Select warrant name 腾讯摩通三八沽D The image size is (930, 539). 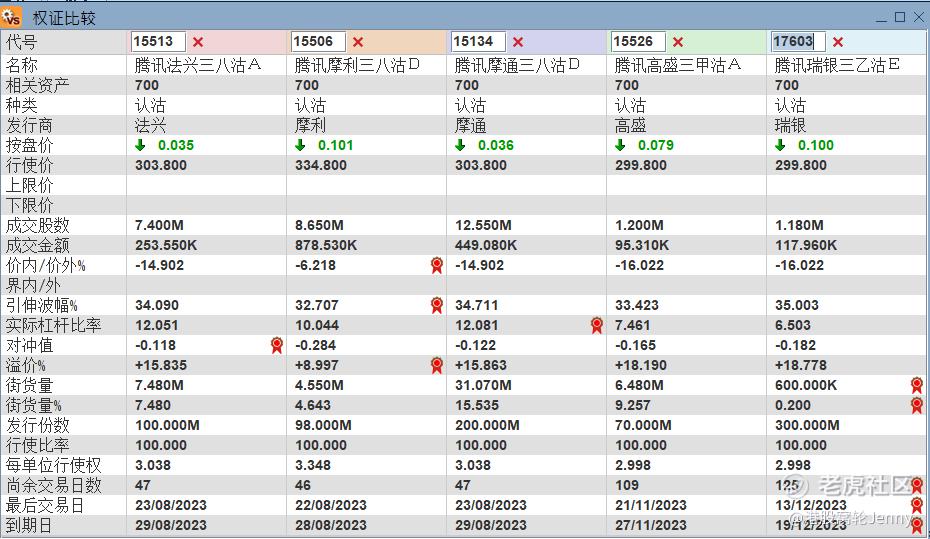pos(517,65)
